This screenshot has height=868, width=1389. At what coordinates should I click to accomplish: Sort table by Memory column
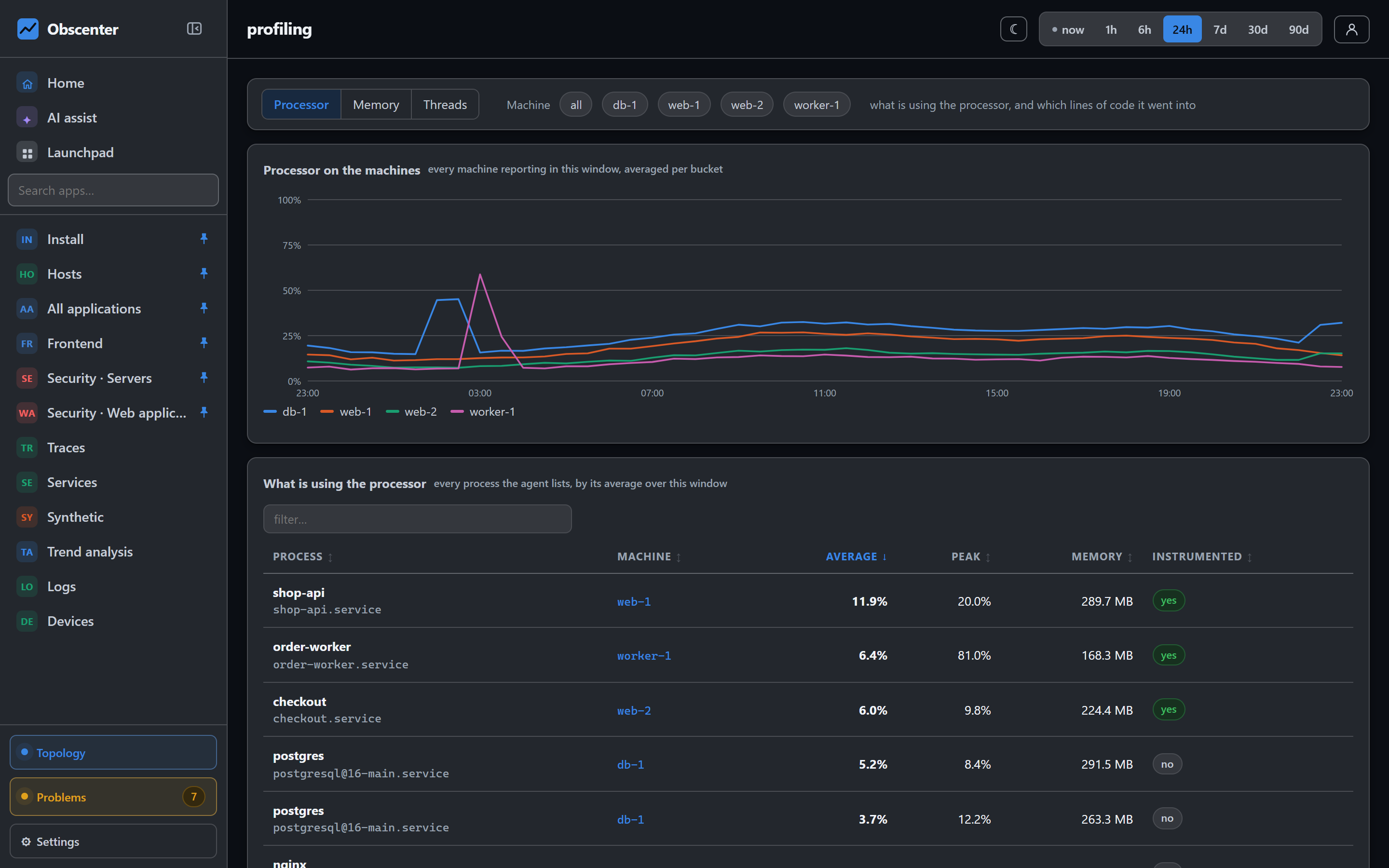1102,557
